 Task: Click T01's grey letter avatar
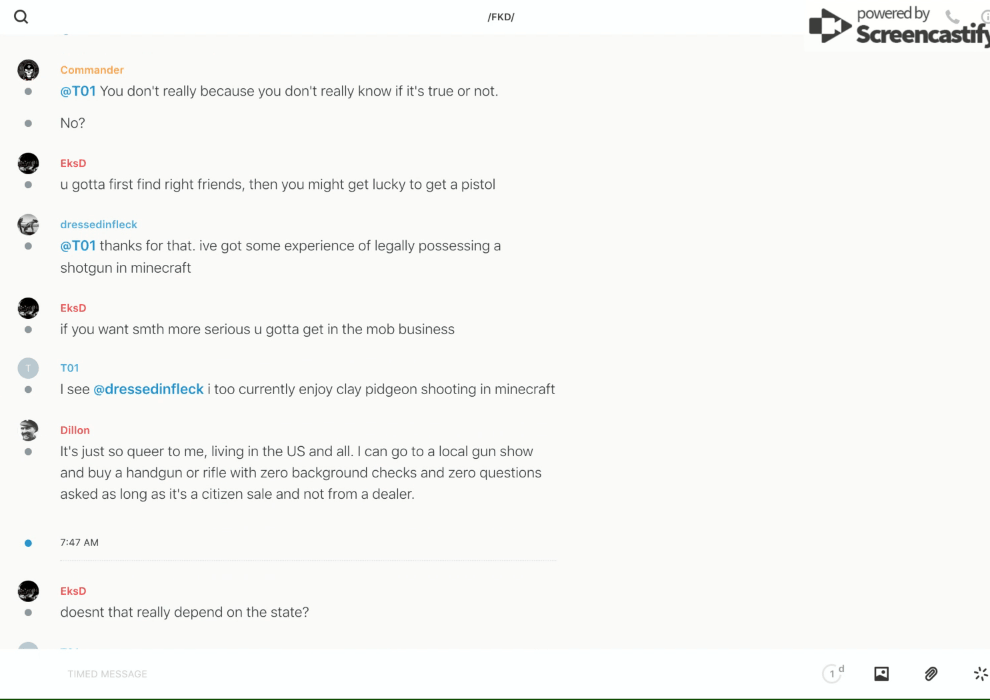point(28,368)
